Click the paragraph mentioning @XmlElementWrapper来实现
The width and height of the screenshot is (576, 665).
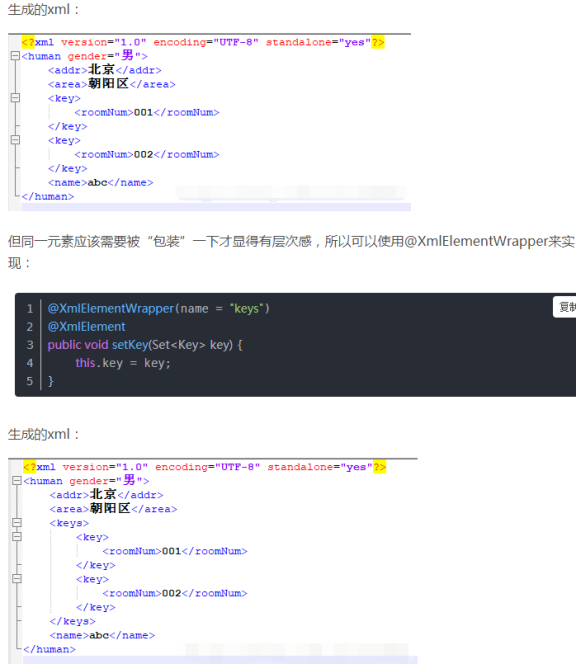pyautogui.click(x=291, y=252)
